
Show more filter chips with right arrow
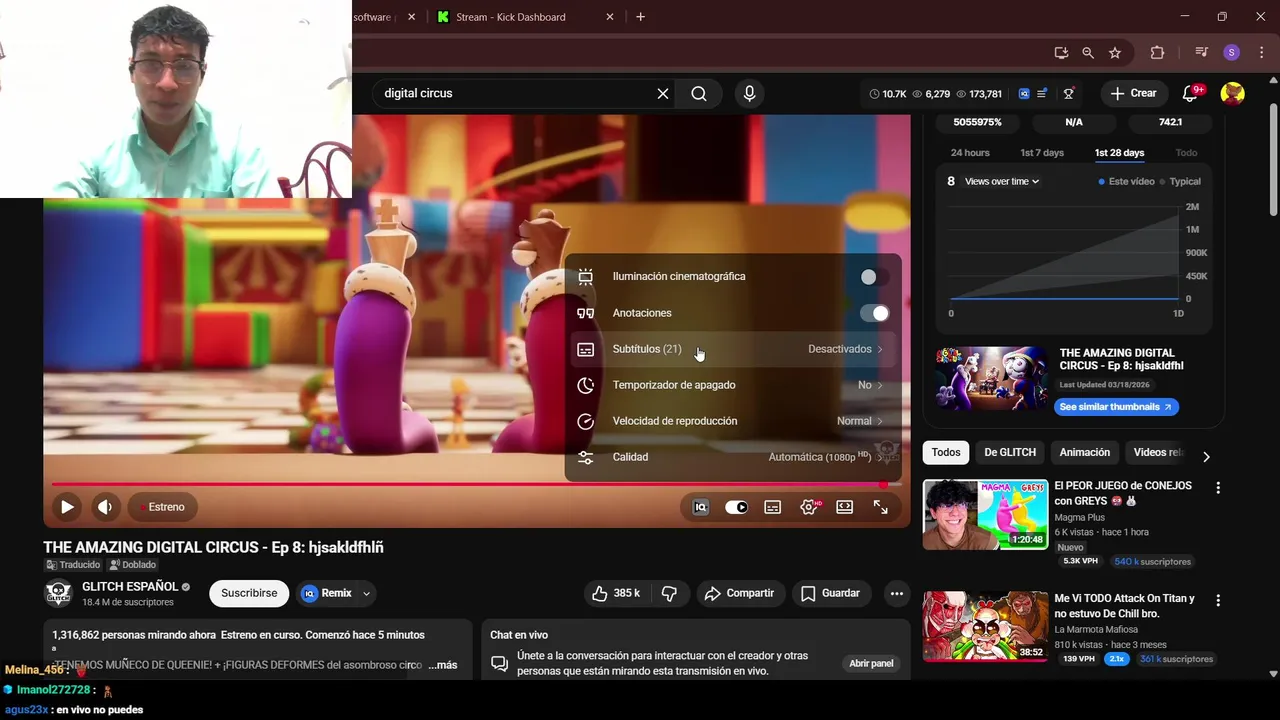point(1206,457)
